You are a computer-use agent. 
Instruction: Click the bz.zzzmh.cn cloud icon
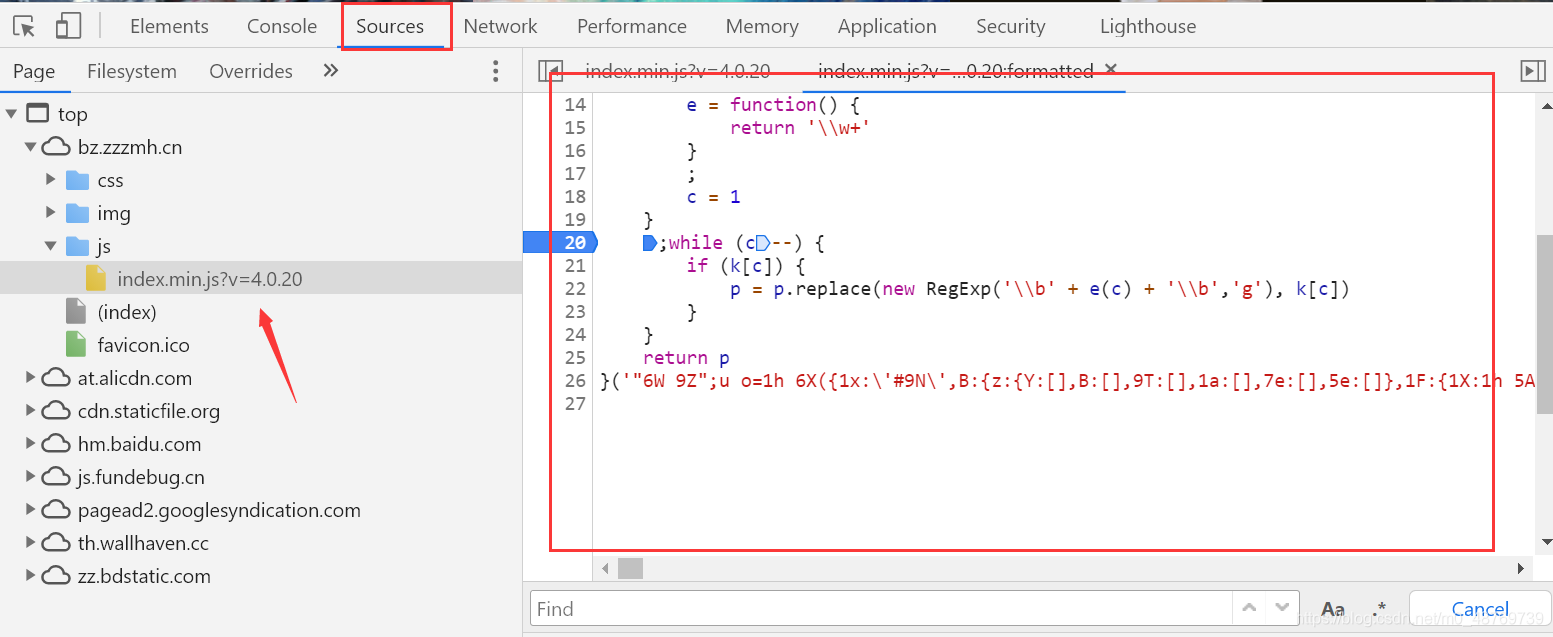(x=56, y=147)
